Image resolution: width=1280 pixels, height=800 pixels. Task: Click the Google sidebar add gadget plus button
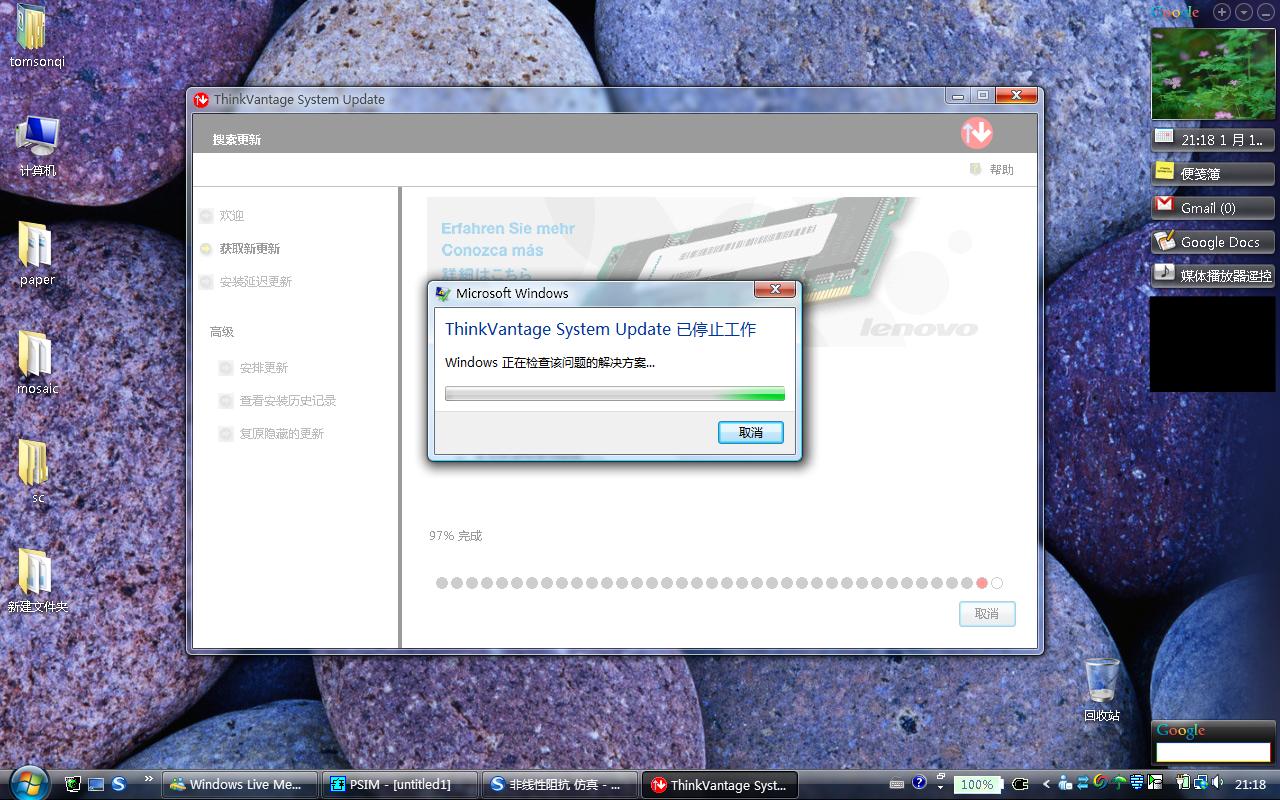pos(1222,12)
